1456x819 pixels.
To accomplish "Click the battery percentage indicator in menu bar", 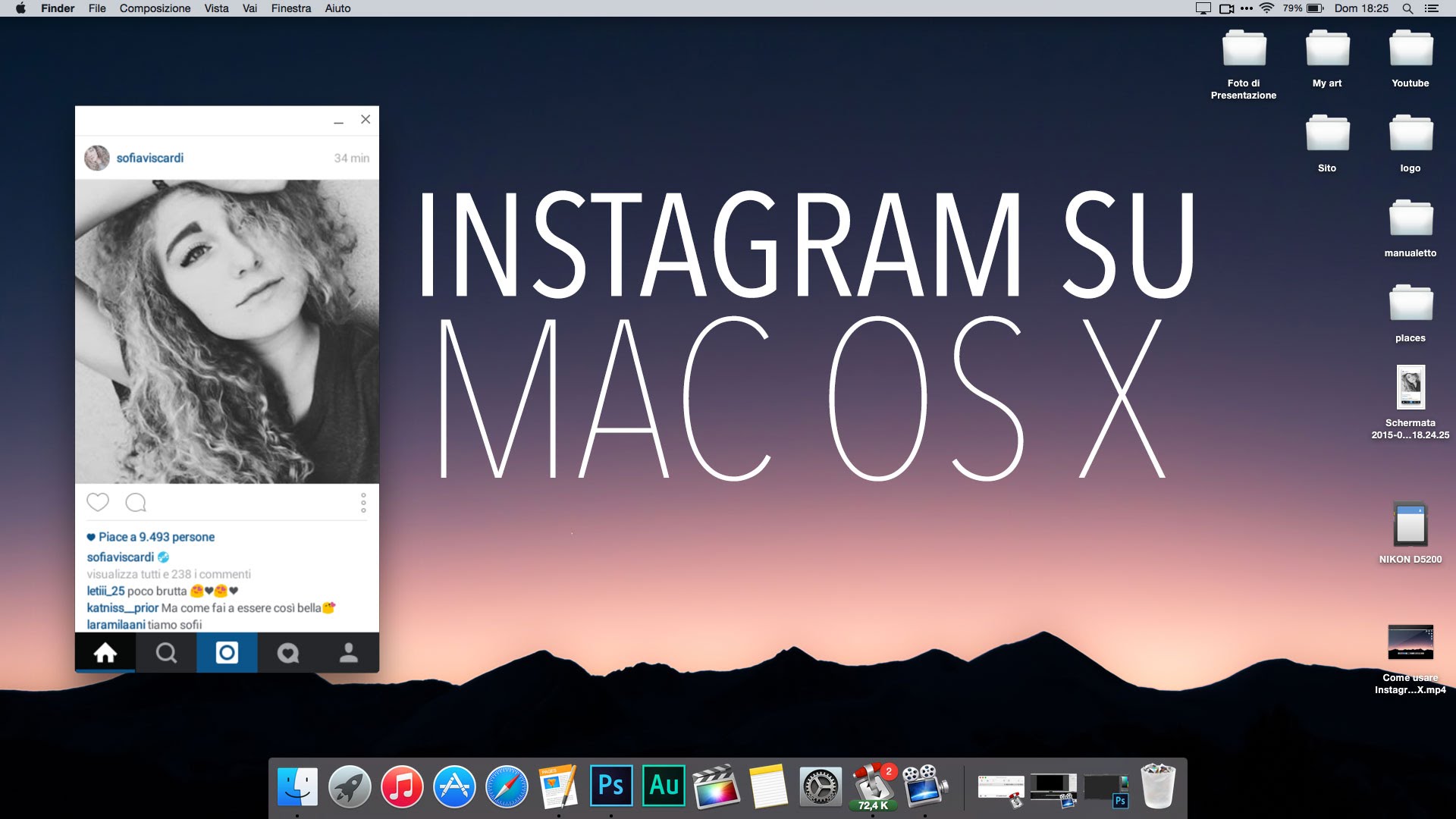I will 1292,8.
